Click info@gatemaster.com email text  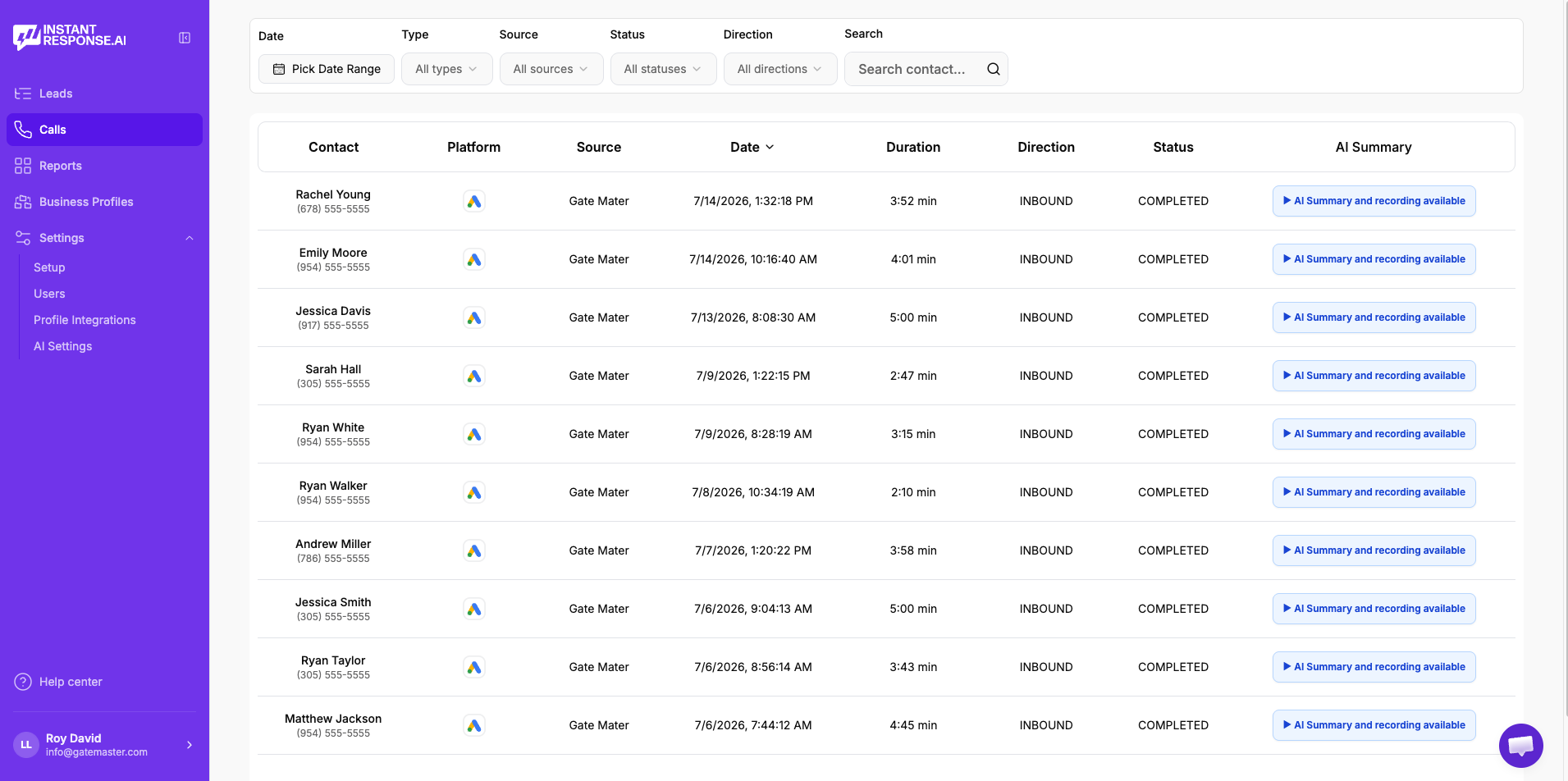tap(97, 752)
